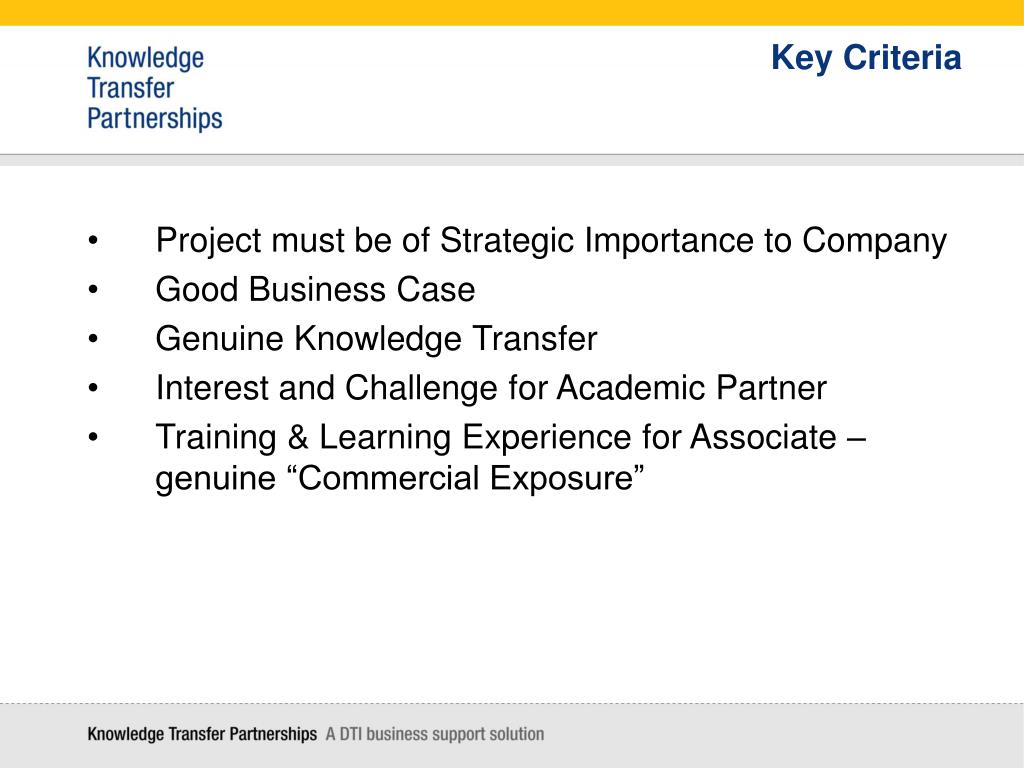Click the word Transfer in the header logo
The image size is (1024, 768).
(x=131, y=88)
